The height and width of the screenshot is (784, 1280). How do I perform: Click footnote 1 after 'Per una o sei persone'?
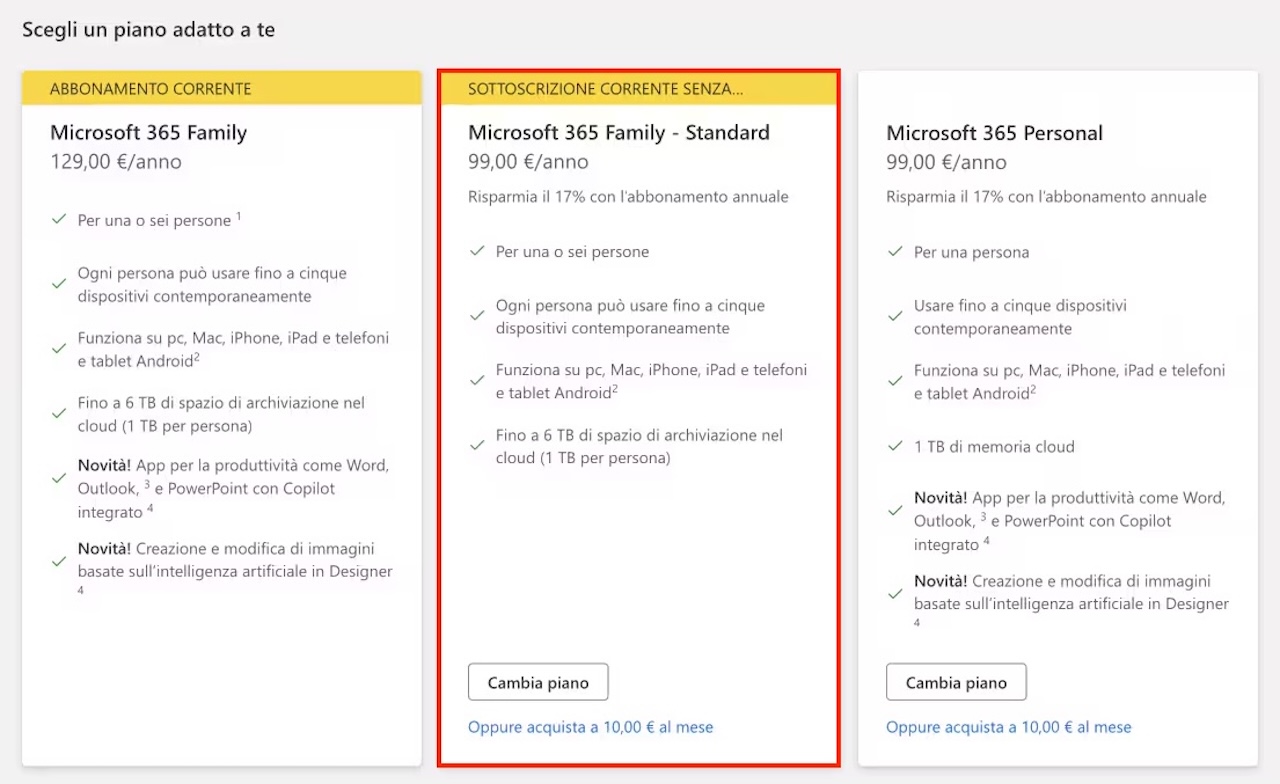pyautogui.click(x=239, y=216)
